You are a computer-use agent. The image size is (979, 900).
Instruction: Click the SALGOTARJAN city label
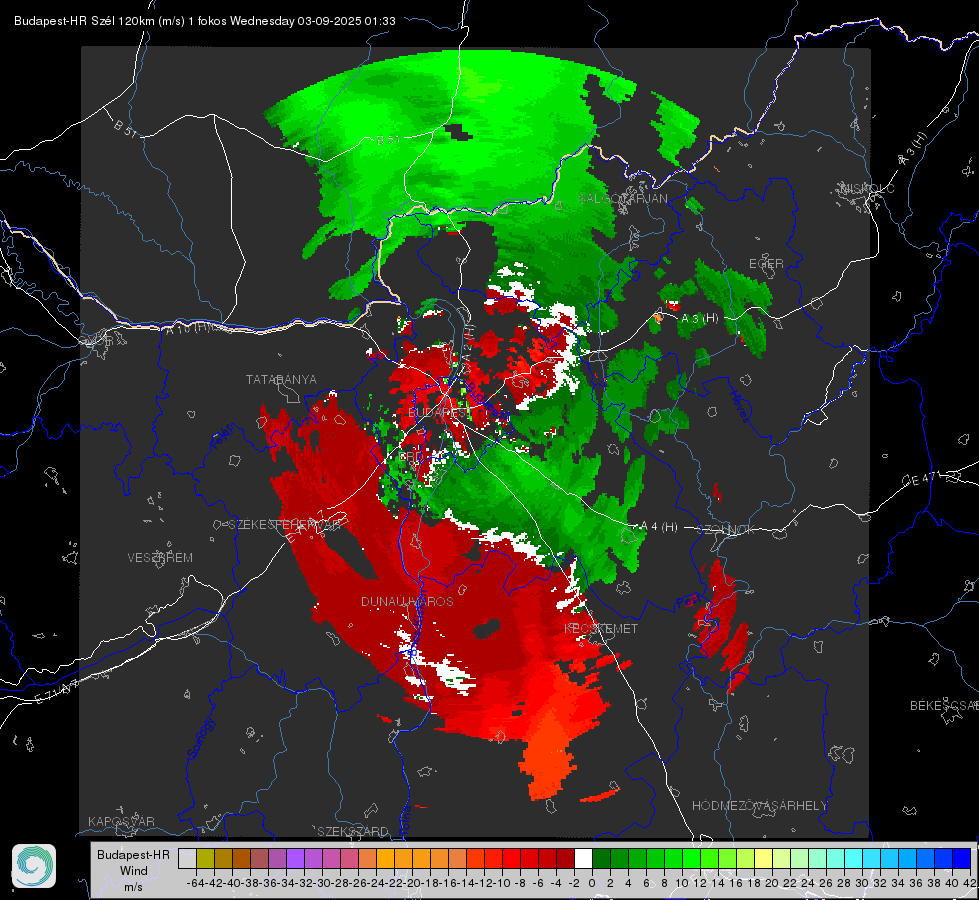(x=623, y=199)
